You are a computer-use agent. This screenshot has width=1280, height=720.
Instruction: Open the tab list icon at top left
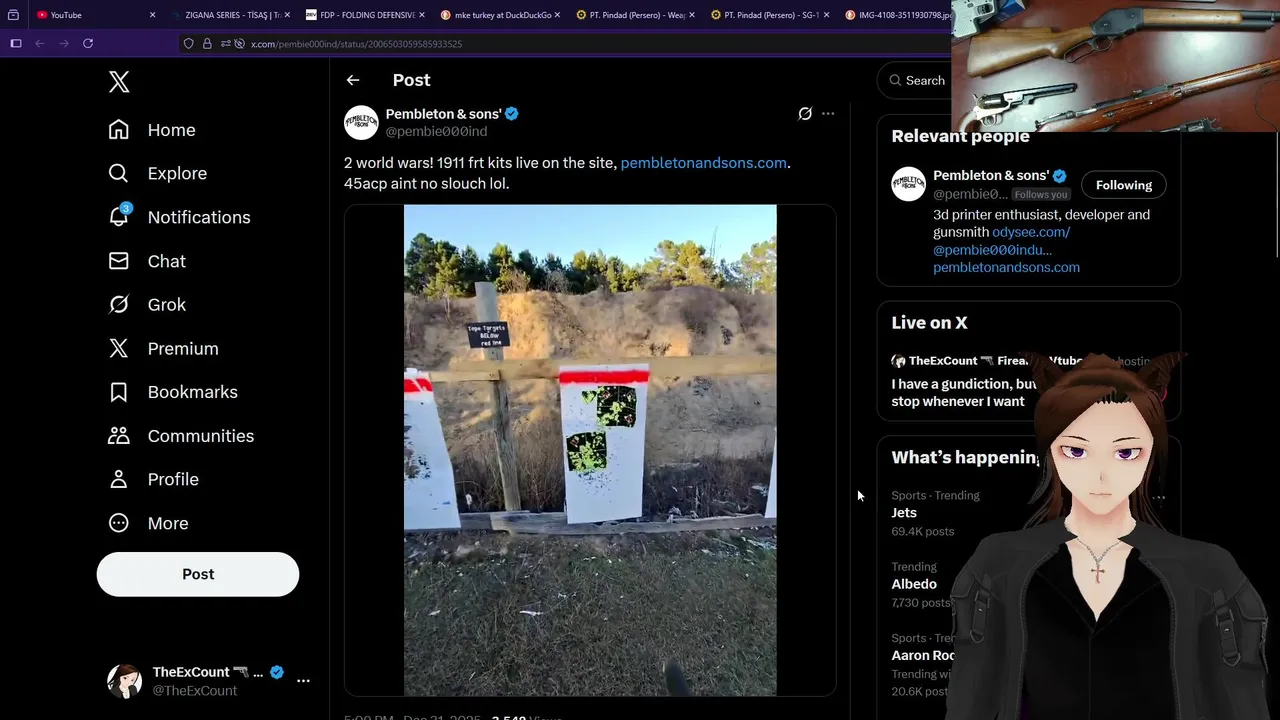pyautogui.click(x=13, y=15)
